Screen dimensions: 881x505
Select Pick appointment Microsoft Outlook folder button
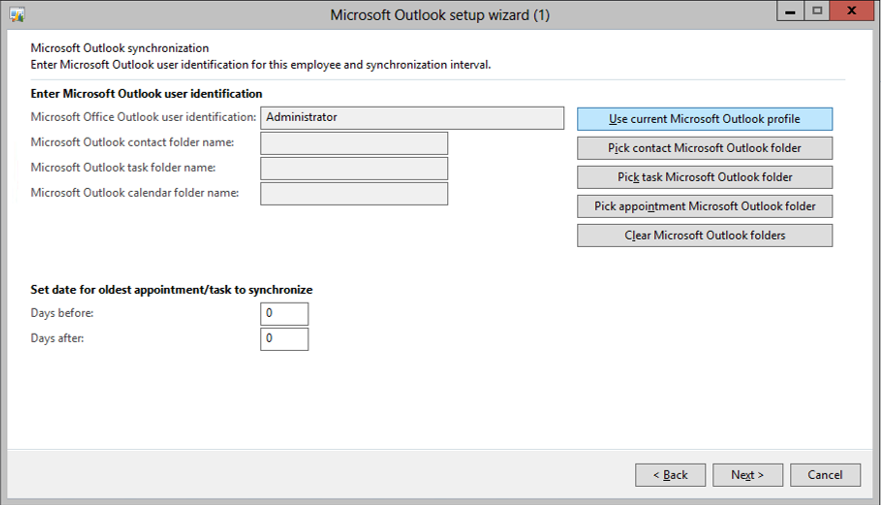(704, 206)
